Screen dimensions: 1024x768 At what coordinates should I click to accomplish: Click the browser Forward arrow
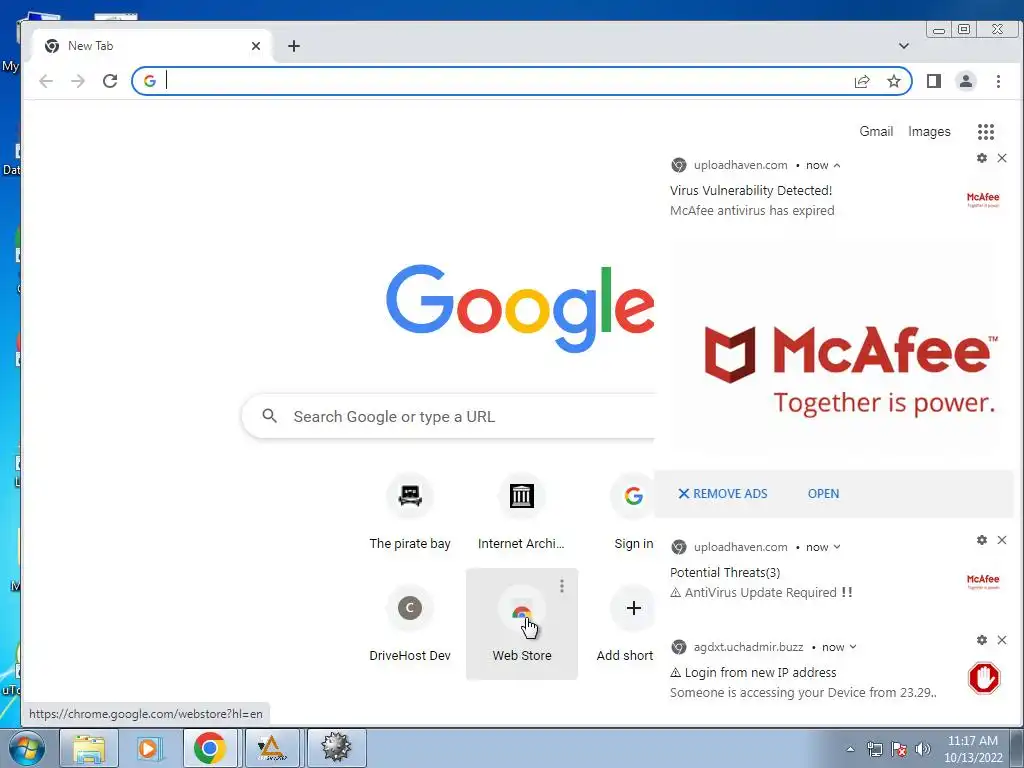click(78, 81)
